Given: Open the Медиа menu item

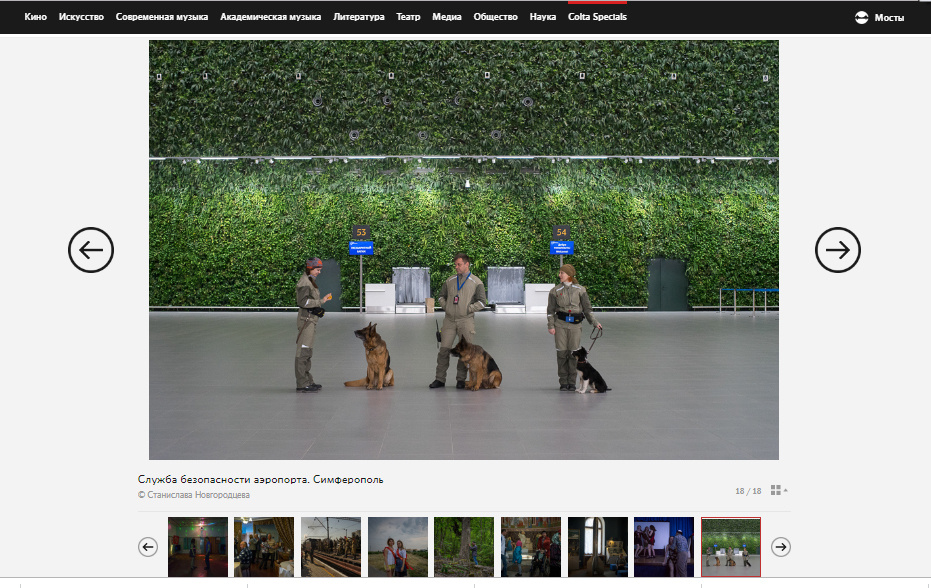Looking at the screenshot, I should [446, 17].
